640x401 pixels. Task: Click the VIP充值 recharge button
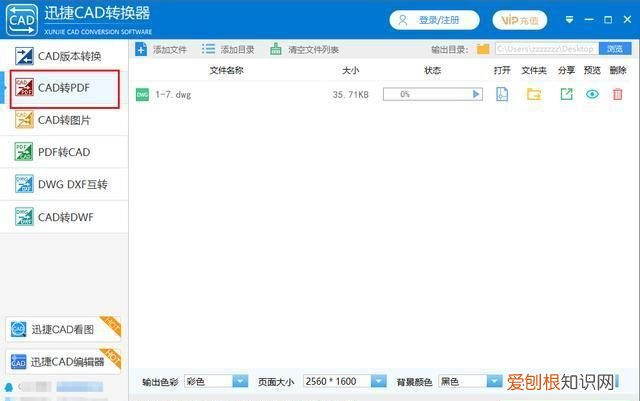click(520, 20)
